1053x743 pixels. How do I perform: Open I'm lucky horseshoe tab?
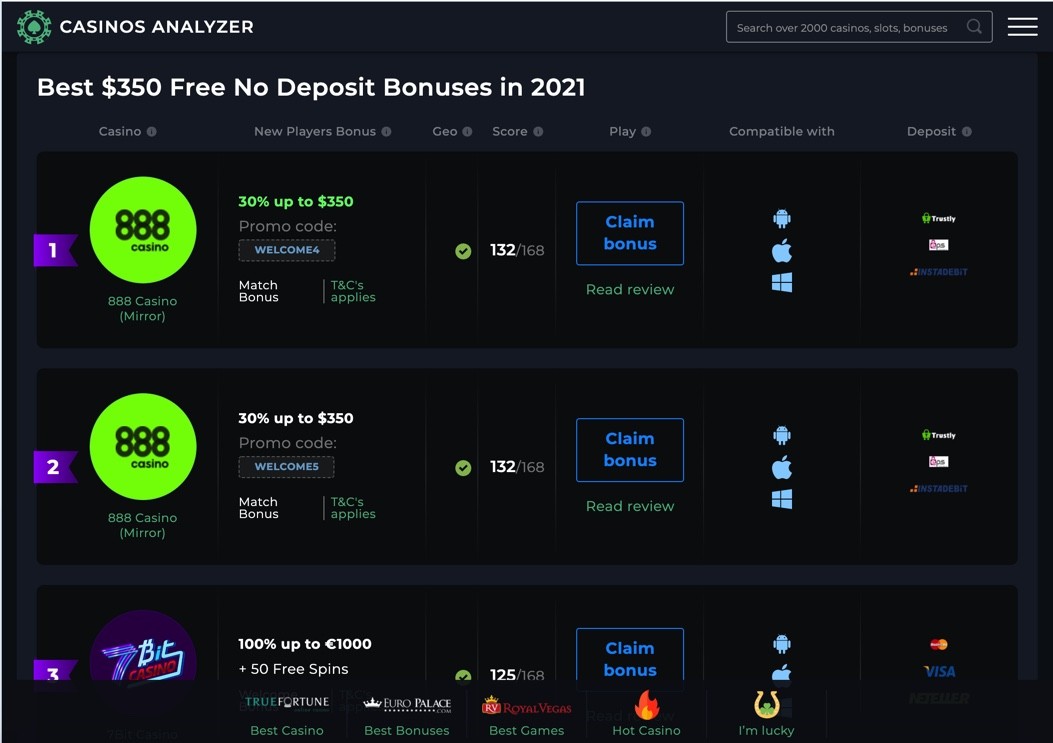tap(766, 714)
